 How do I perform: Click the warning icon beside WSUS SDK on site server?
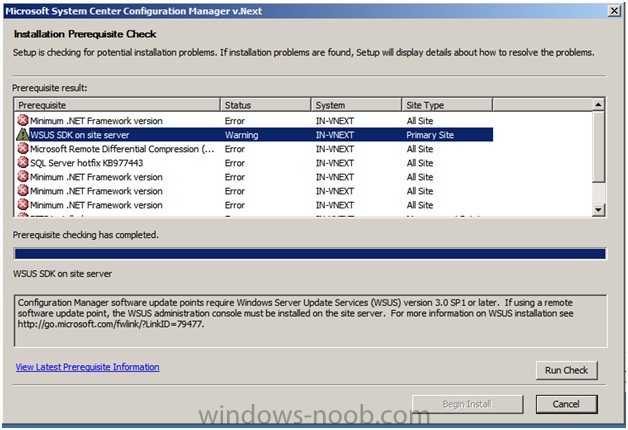22,134
